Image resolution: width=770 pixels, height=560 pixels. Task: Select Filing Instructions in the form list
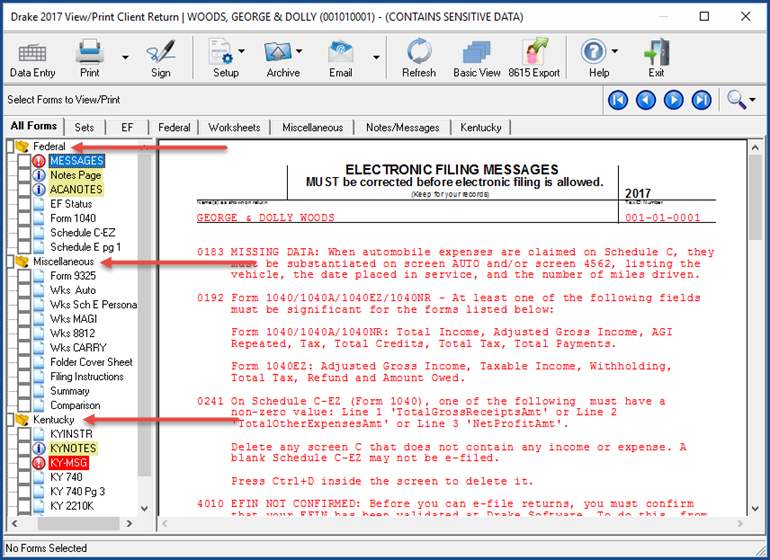tap(87, 377)
